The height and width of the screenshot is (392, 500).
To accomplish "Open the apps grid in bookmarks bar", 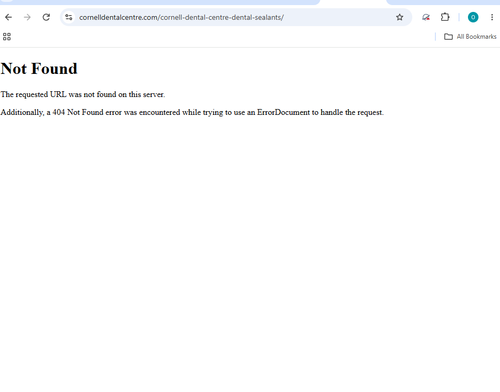I will point(7,37).
